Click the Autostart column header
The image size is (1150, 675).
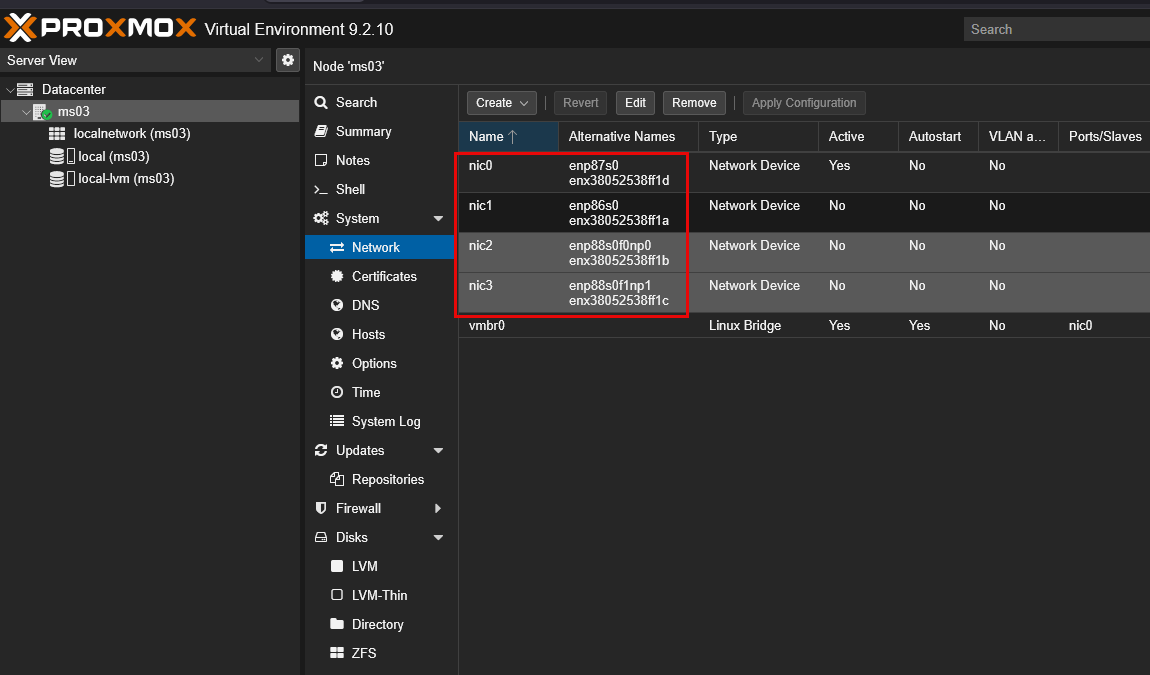point(938,136)
